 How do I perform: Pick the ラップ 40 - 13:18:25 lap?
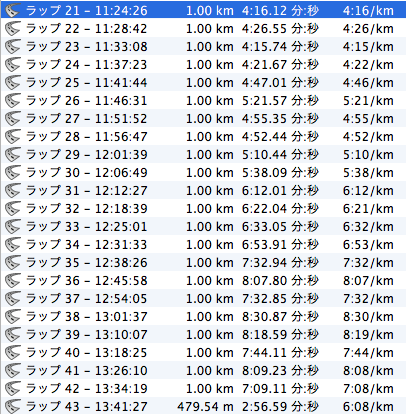click(x=203, y=352)
